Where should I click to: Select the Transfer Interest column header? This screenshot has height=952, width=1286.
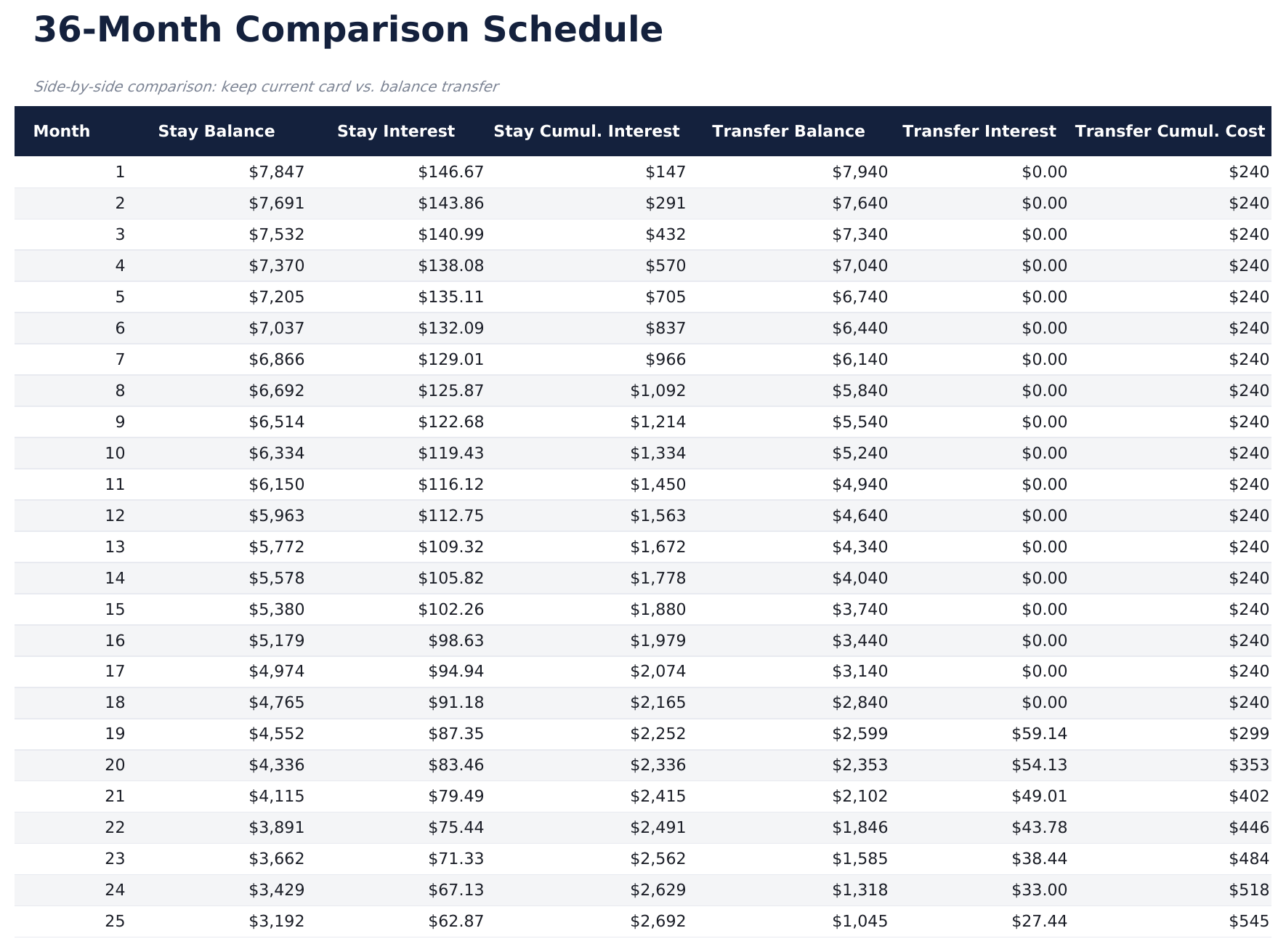(979, 132)
